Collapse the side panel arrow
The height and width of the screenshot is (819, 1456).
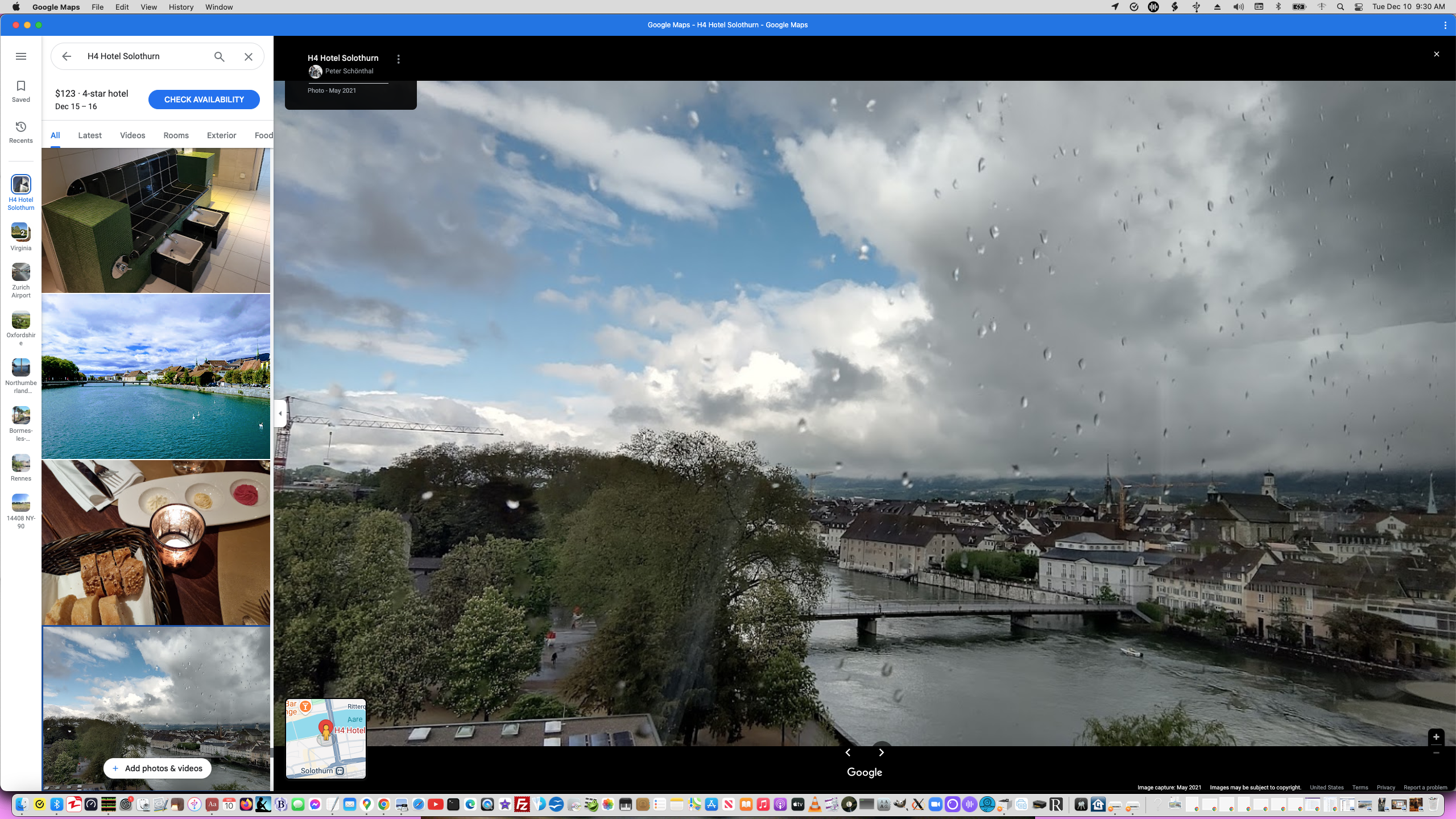pos(280,413)
